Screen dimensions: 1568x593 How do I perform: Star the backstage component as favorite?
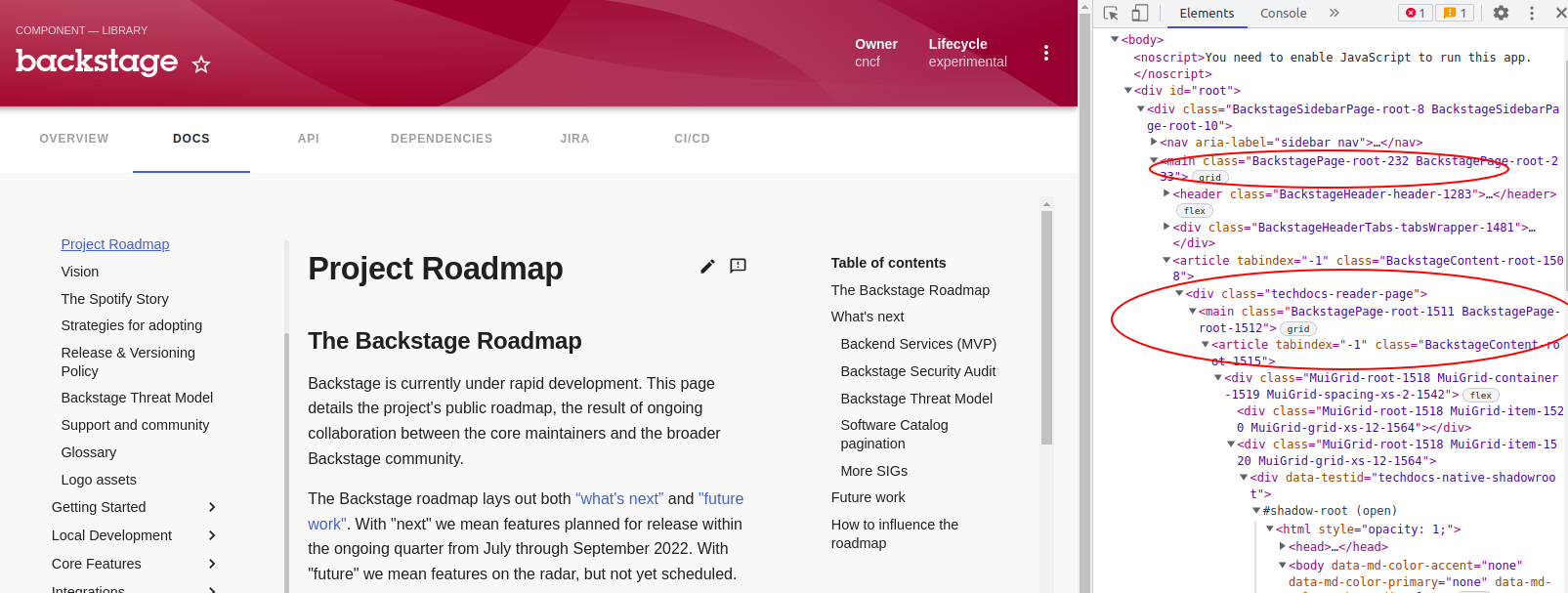[201, 64]
